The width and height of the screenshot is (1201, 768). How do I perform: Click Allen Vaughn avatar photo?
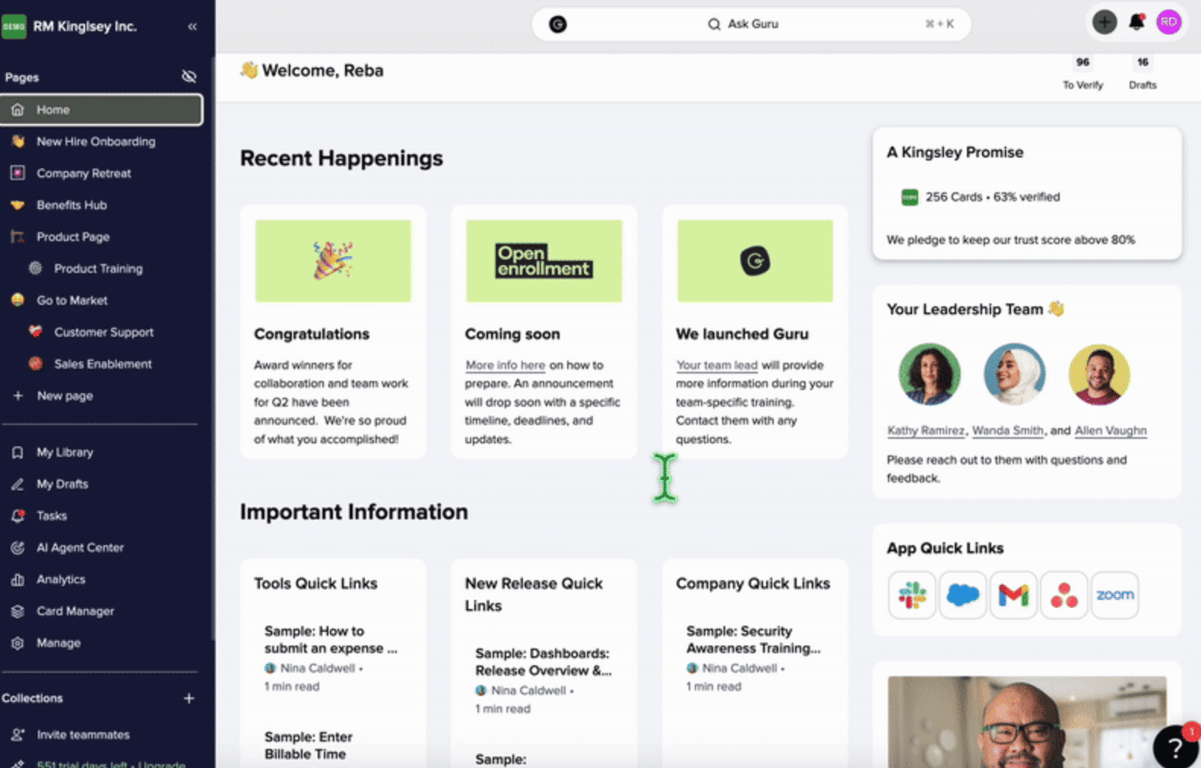coord(1099,375)
